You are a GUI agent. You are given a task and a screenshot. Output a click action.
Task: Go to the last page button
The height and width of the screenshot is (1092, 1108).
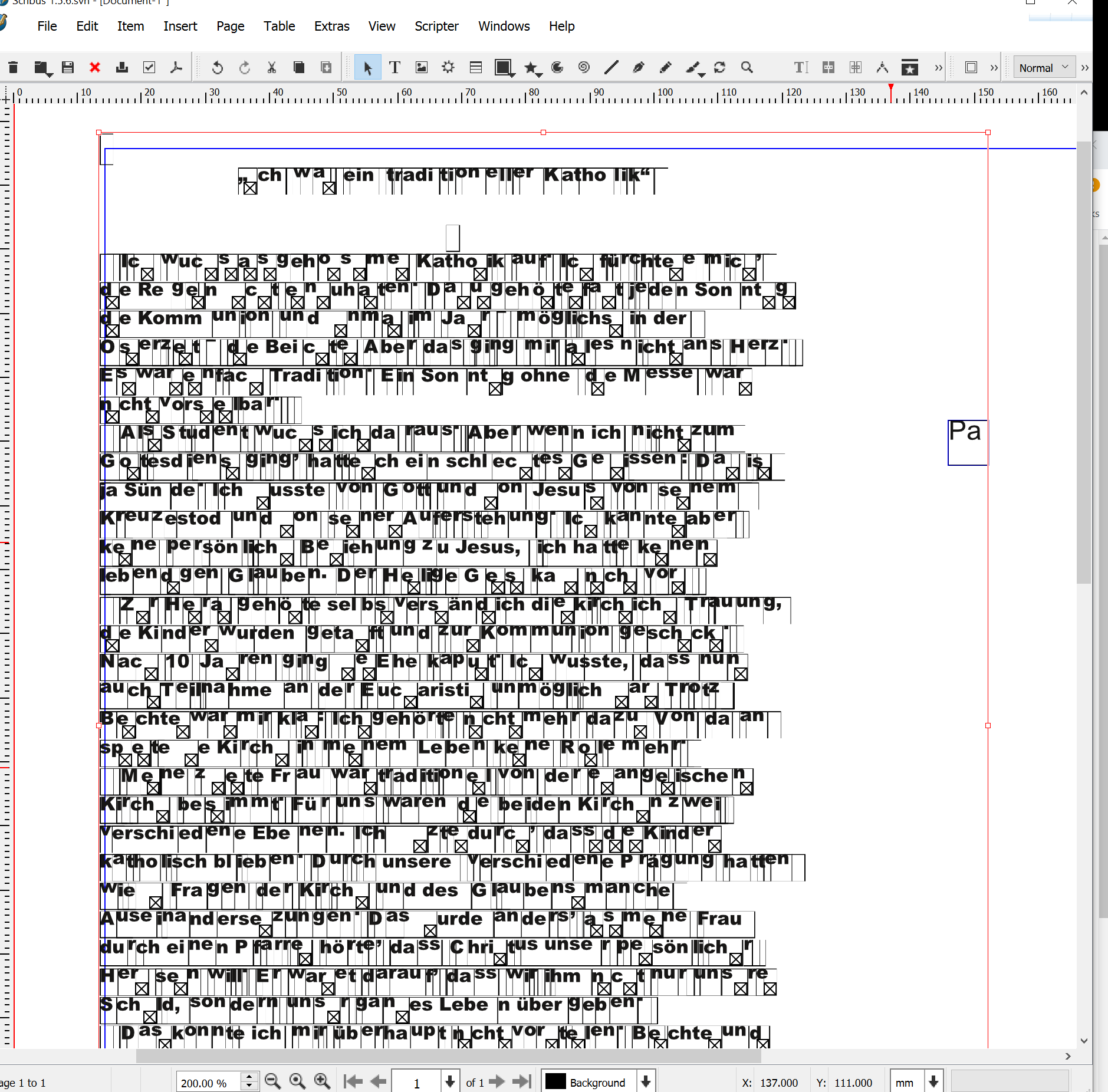pyautogui.click(x=521, y=1081)
